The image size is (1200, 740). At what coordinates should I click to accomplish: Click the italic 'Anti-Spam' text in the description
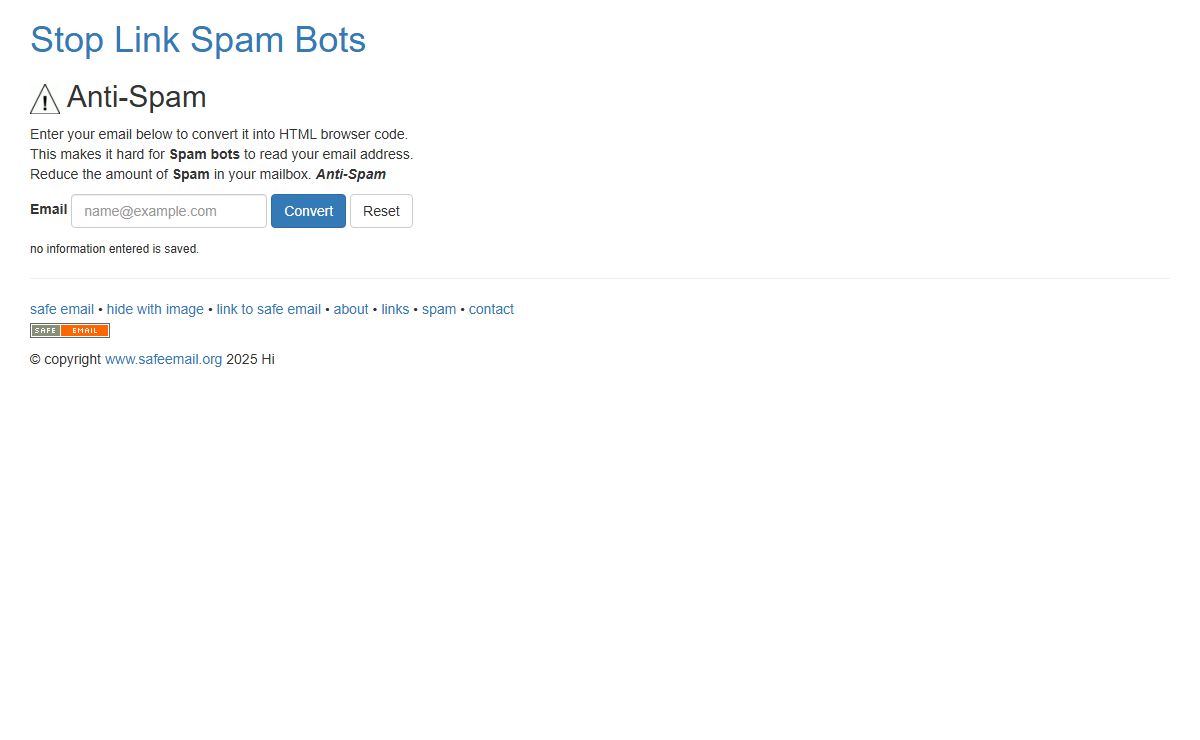pos(351,174)
